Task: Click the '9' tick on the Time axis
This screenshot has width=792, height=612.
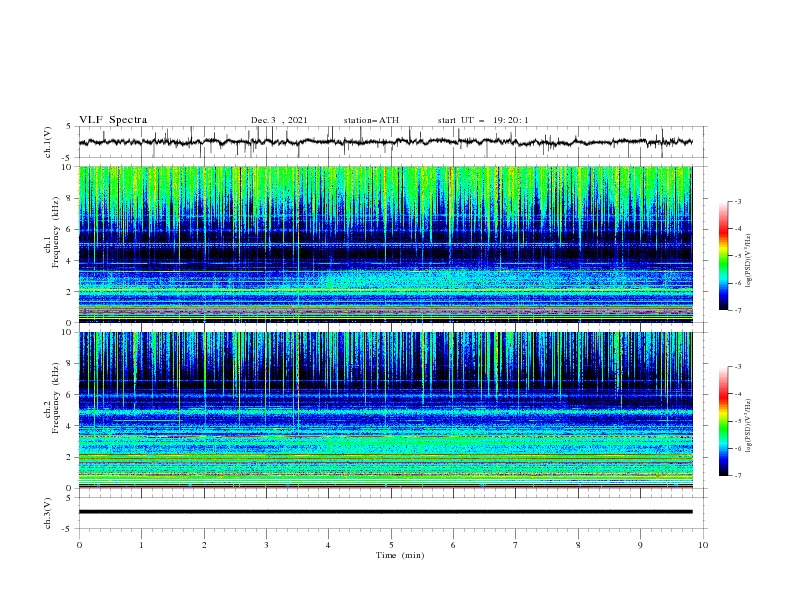Action: pyautogui.click(x=640, y=546)
